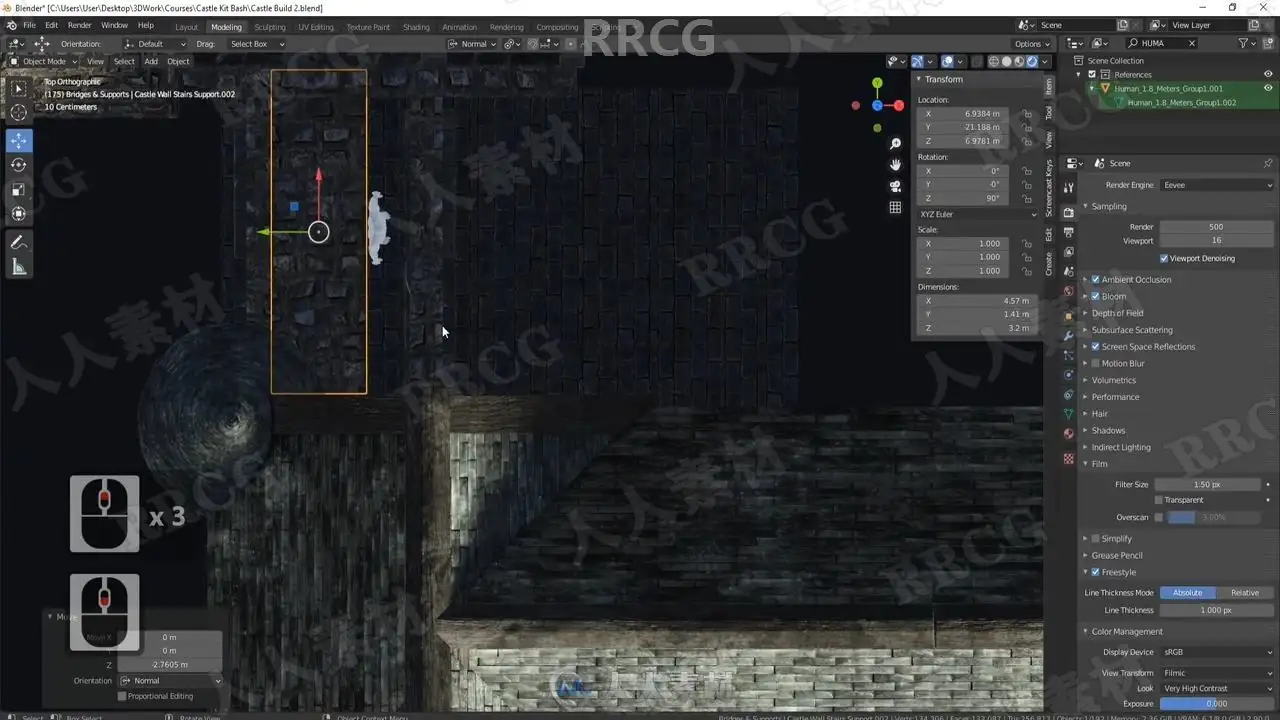This screenshot has height=720, width=1280.
Task: Click the zoom magnifier viewport icon
Action: 895,144
